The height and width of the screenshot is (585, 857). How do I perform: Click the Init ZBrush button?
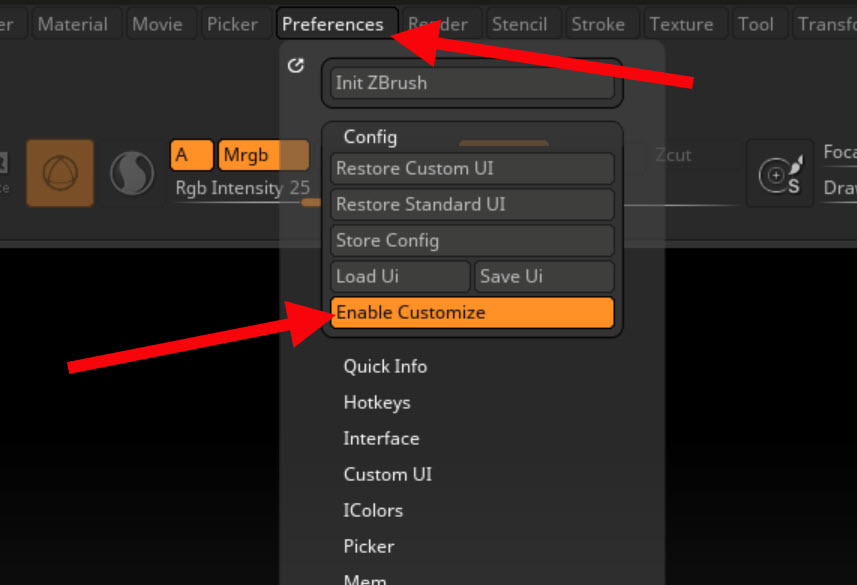(x=472, y=83)
